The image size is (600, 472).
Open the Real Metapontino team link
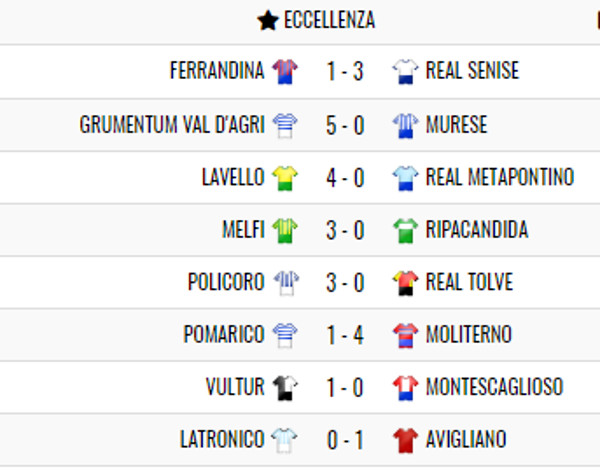pos(500,177)
